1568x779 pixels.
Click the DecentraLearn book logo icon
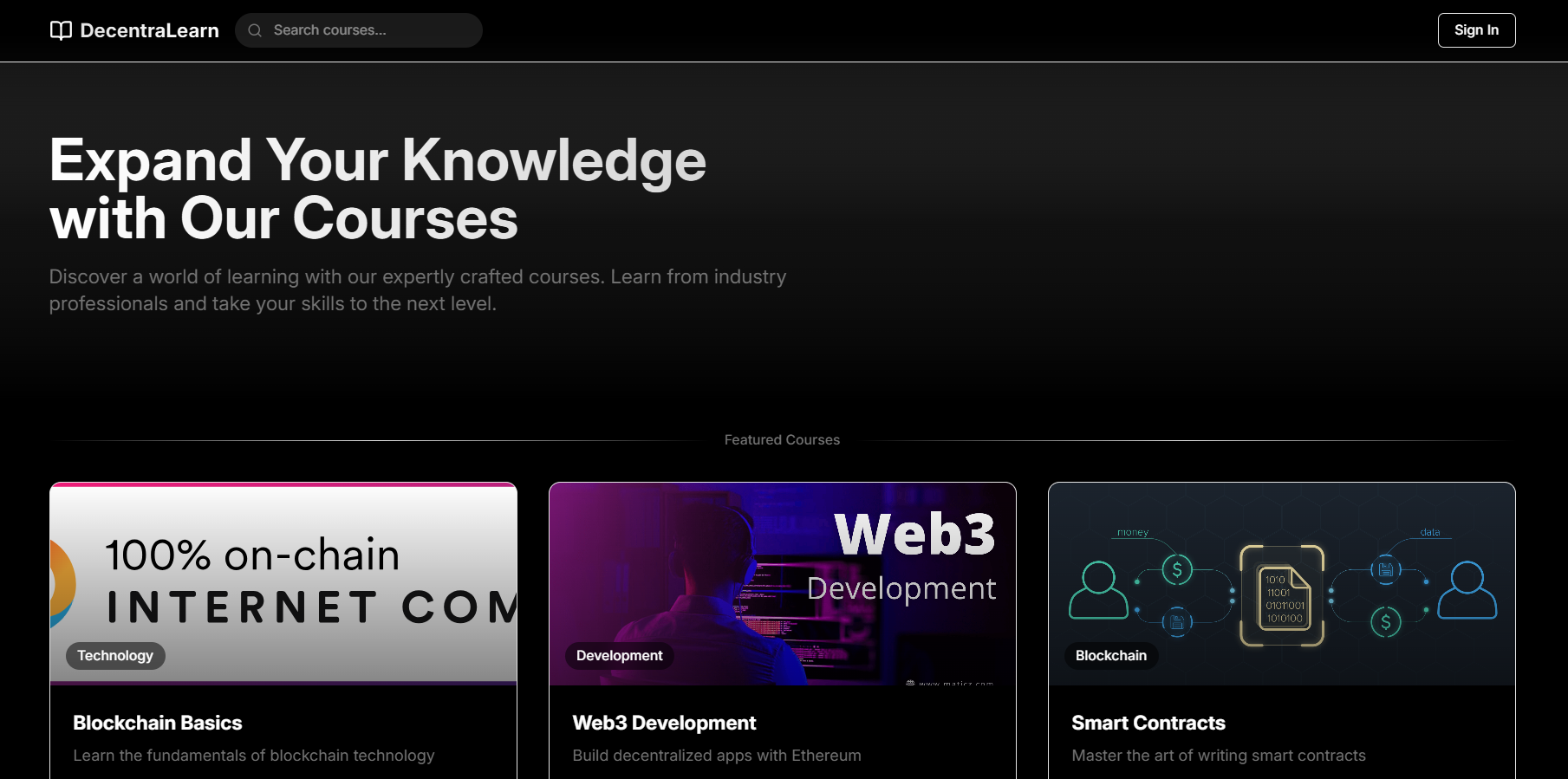pyautogui.click(x=61, y=30)
